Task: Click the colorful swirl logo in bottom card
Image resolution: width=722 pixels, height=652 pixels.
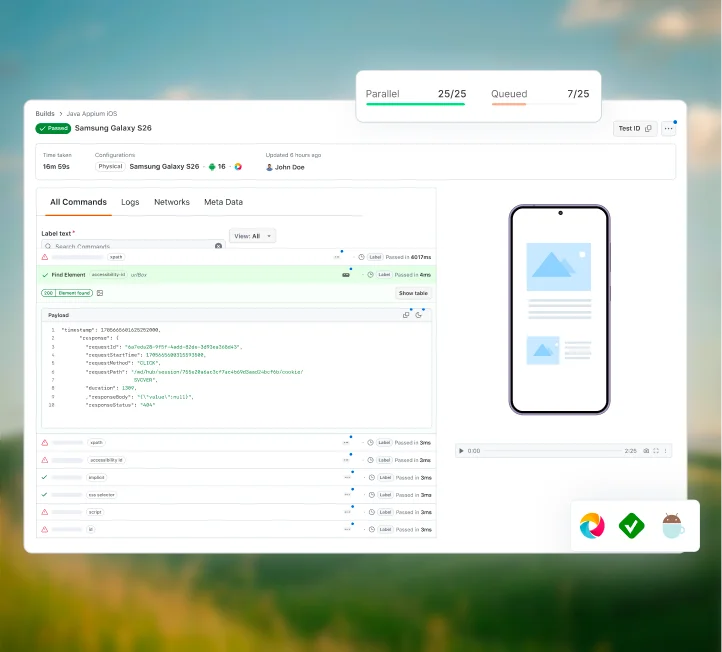Action: point(592,526)
